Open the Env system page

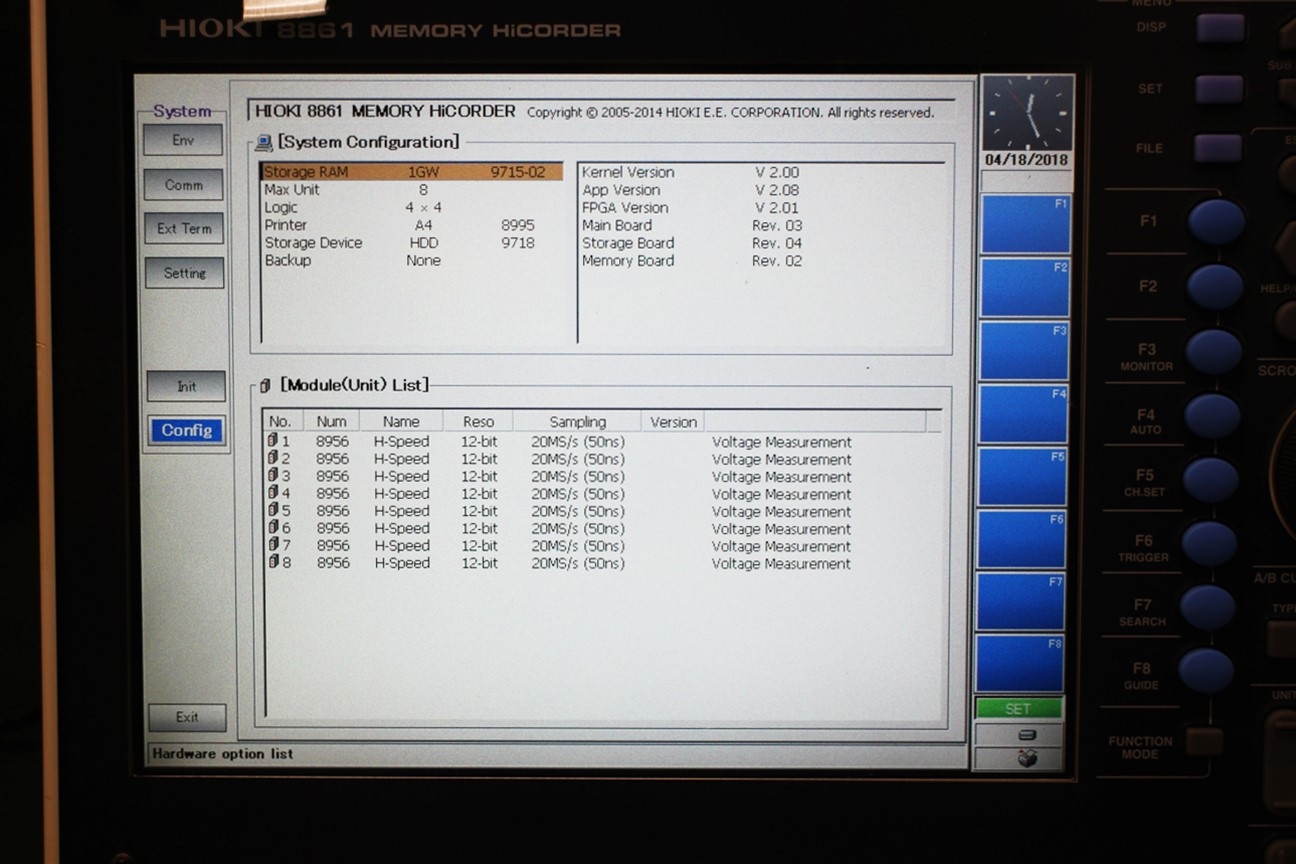183,140
